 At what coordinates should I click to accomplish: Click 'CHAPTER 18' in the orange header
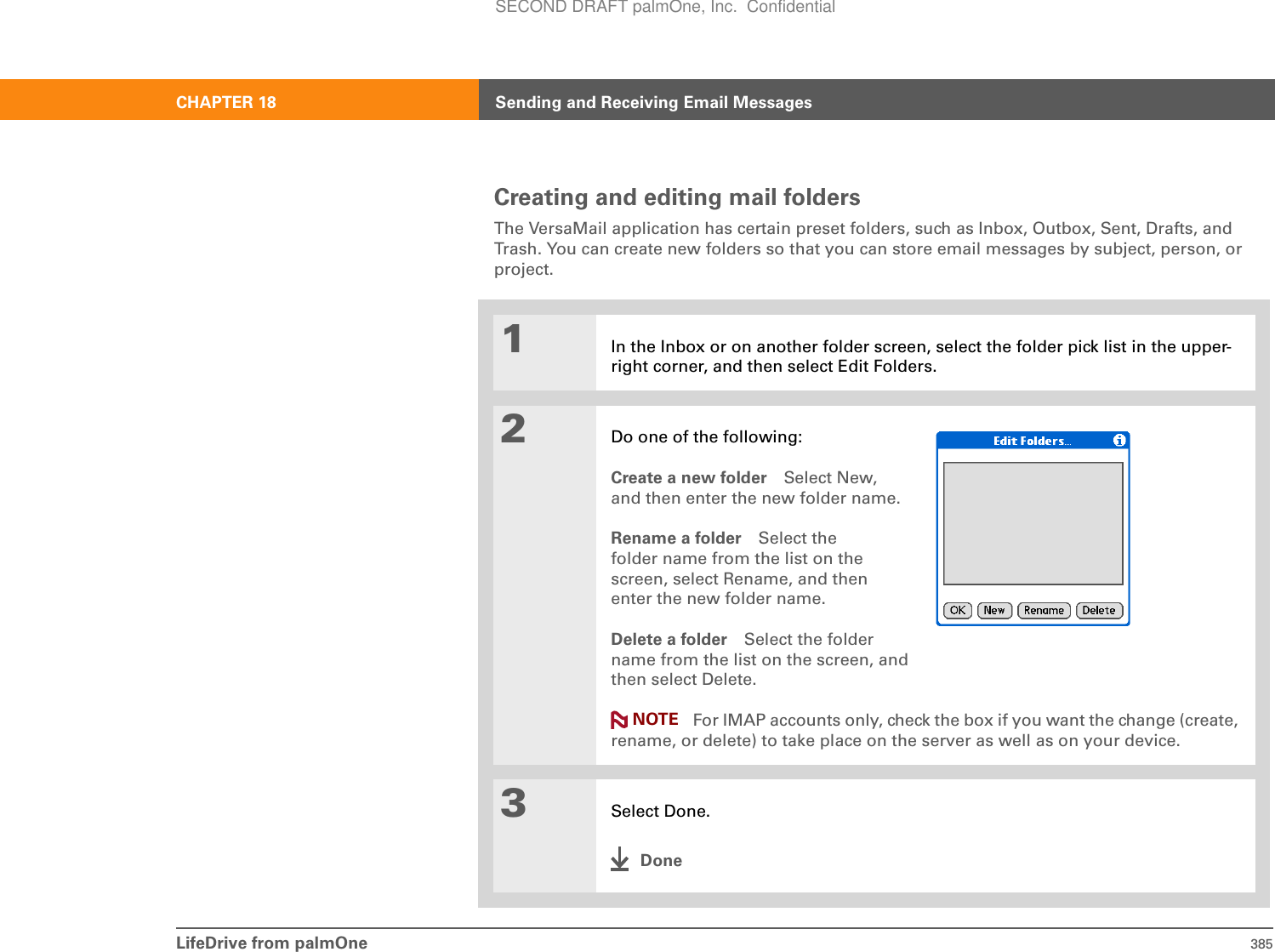pos(226,102)
